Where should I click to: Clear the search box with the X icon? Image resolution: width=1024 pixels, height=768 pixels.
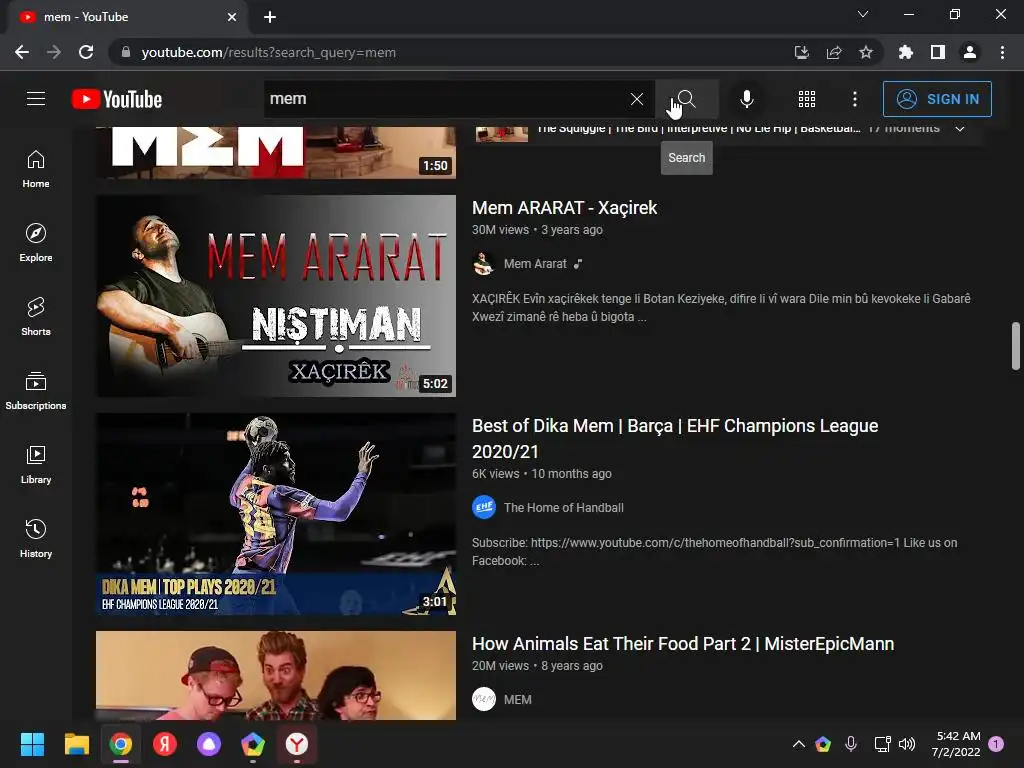(x=637, y=99)
